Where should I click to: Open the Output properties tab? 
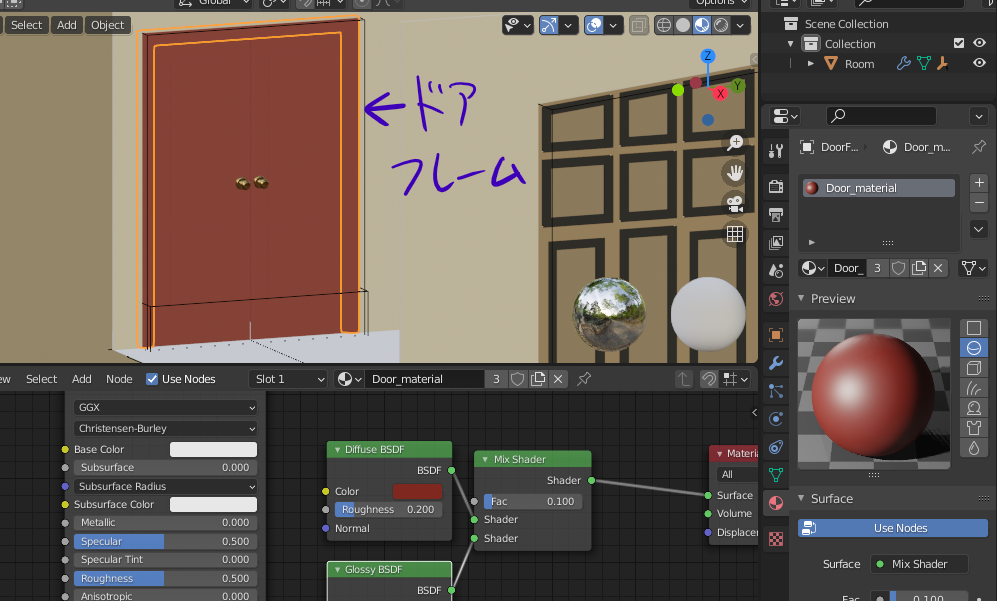[776, 215]
